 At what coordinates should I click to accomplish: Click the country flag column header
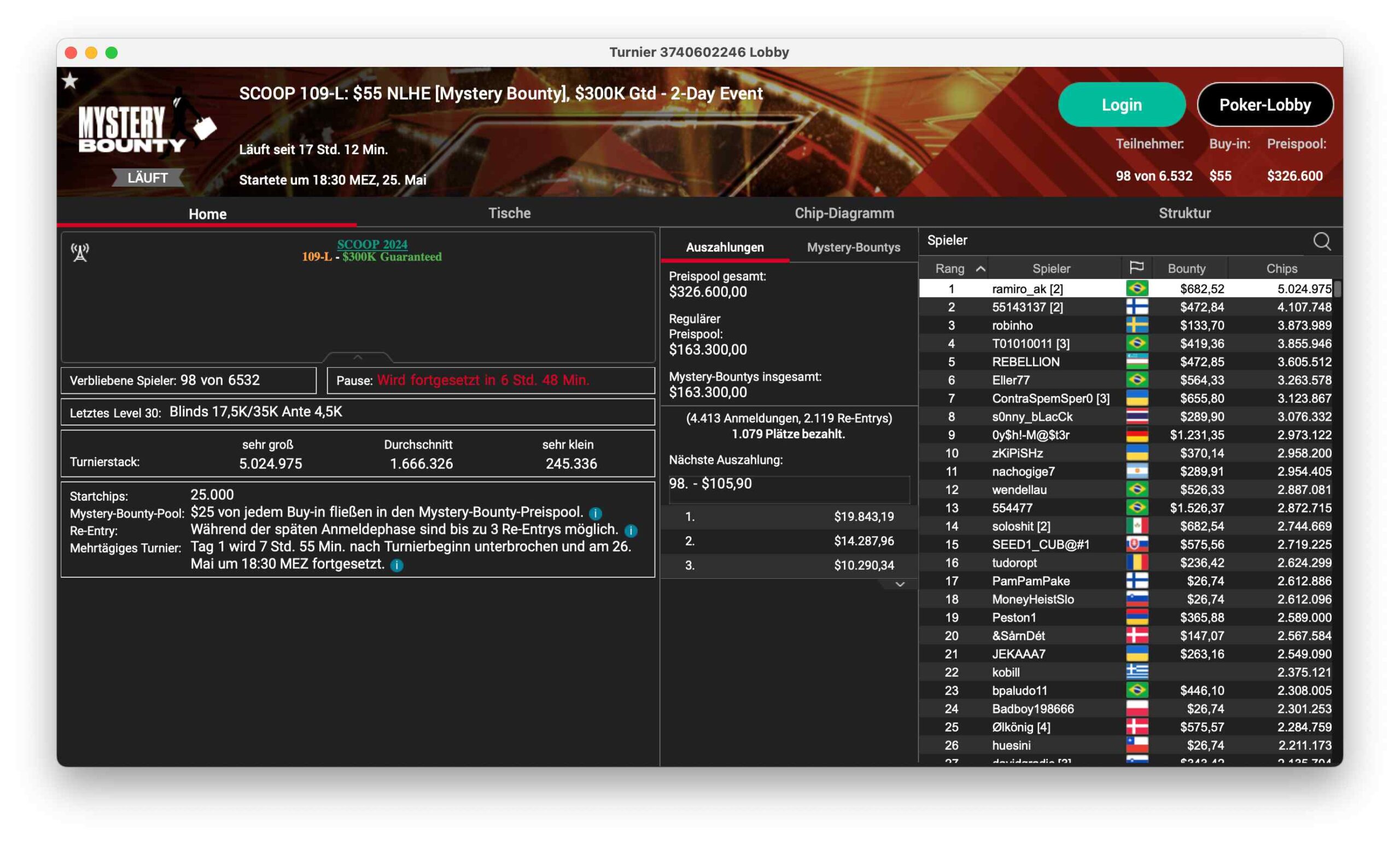click(1136, 268)
